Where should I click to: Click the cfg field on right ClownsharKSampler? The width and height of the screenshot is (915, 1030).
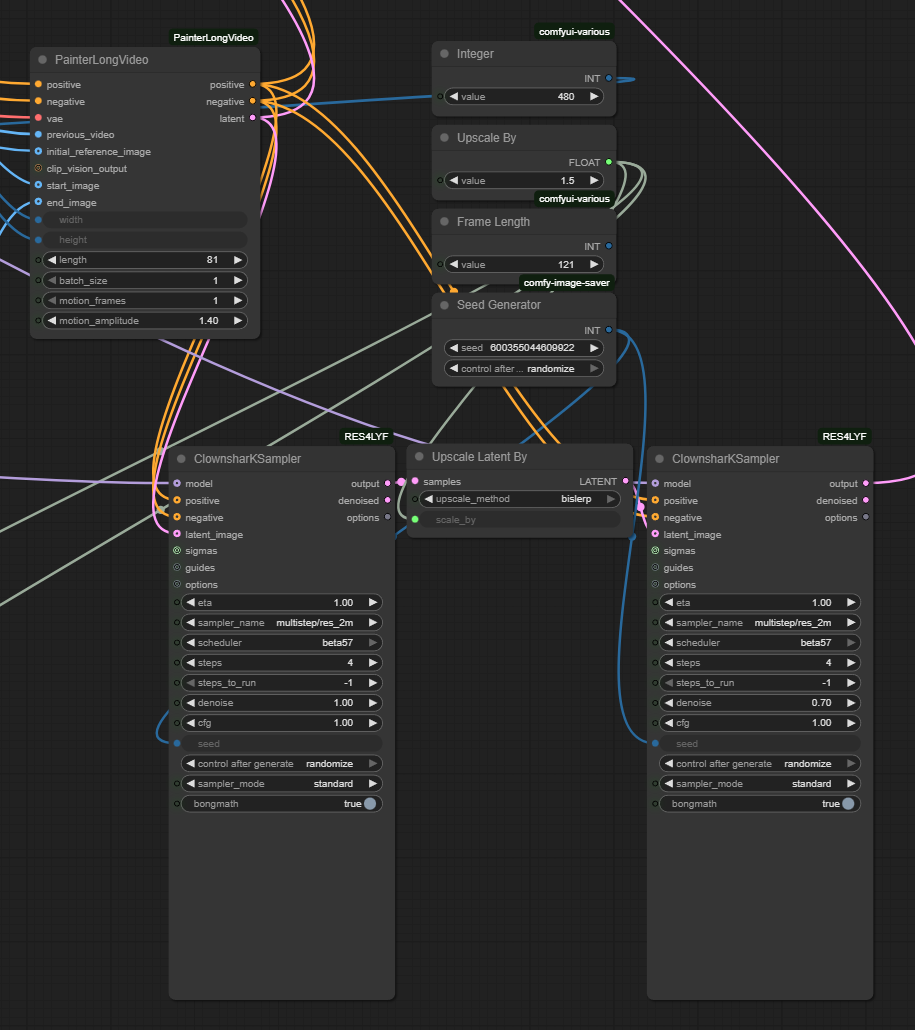click(x=760, y=723)
